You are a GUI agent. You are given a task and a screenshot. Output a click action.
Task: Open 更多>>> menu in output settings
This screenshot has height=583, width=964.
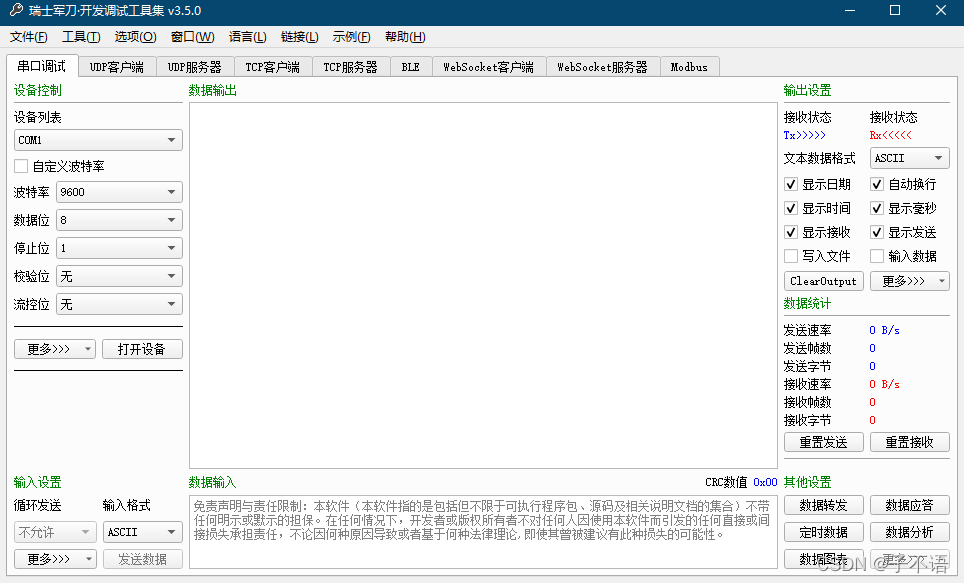coord(909,281)
